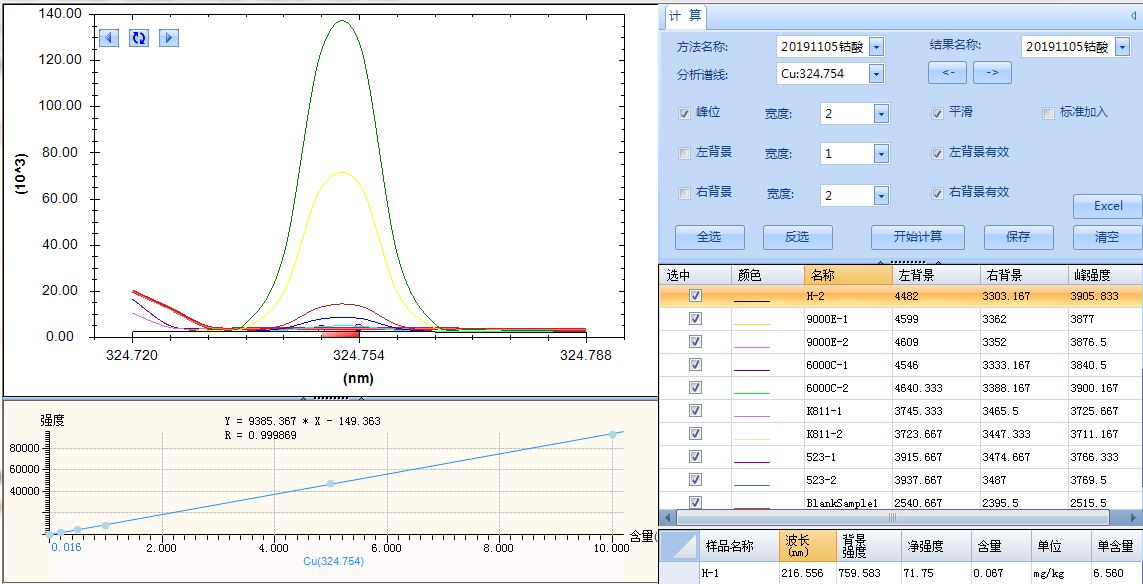Select the 计算 tab

click(x=685, y=16)
